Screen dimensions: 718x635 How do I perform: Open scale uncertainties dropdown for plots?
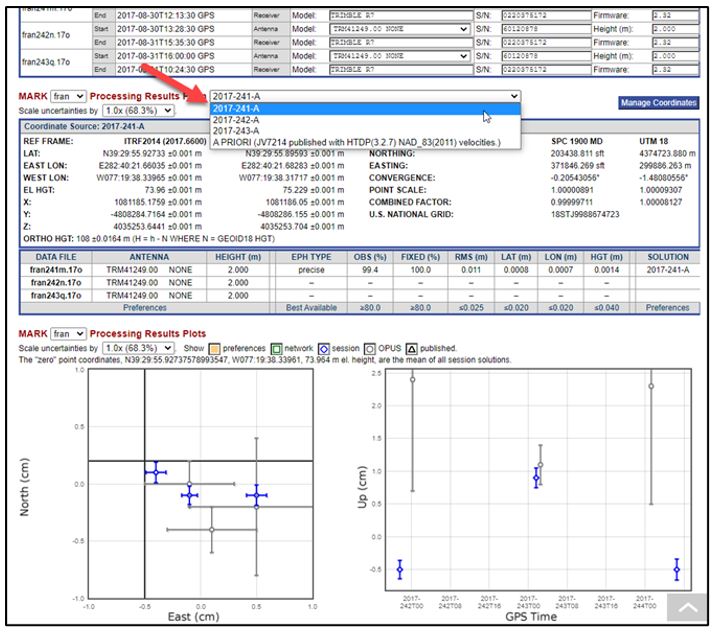click(138, 348)
